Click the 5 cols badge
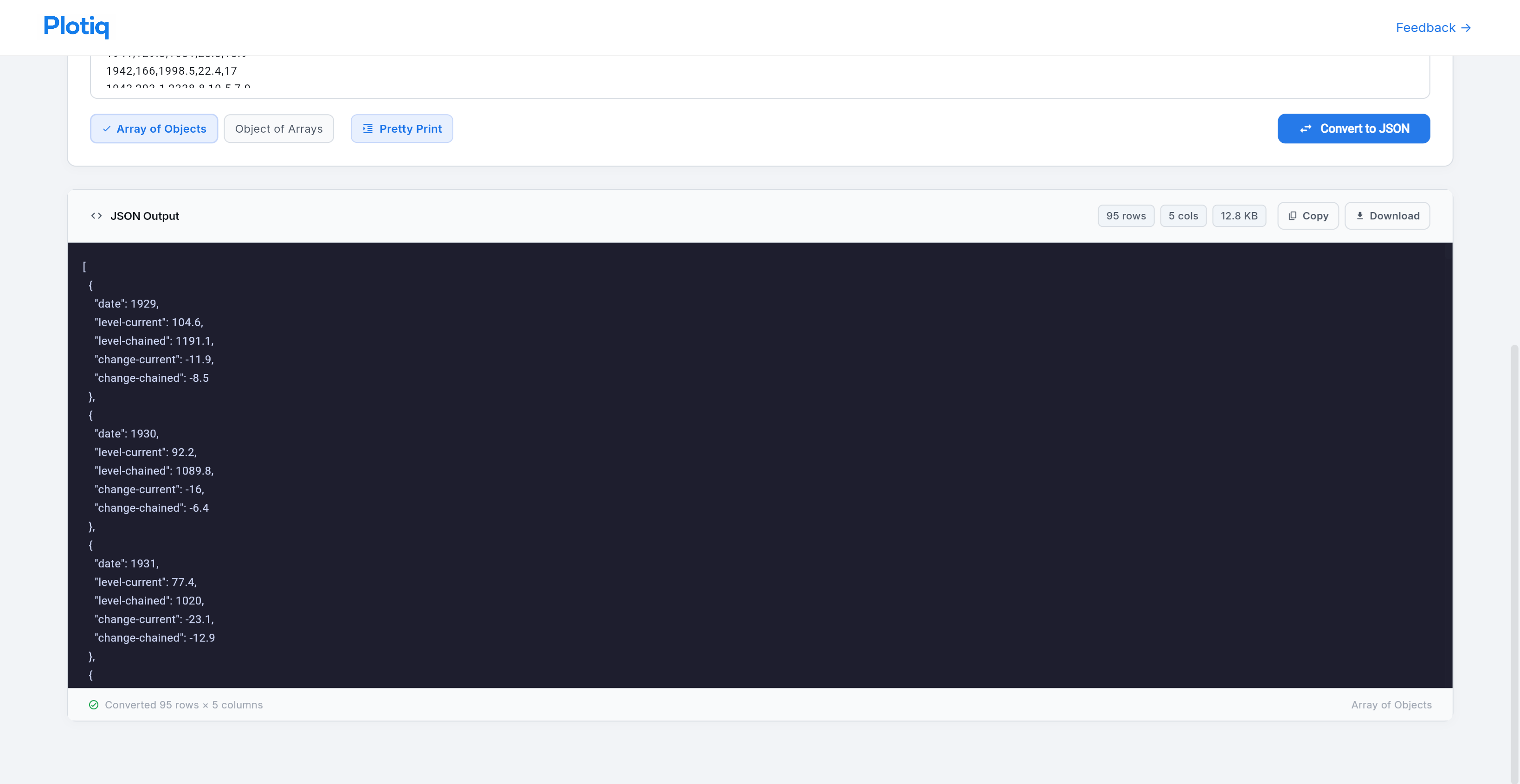This screenshot has height=784, width=1520. tap(1183, 216)
